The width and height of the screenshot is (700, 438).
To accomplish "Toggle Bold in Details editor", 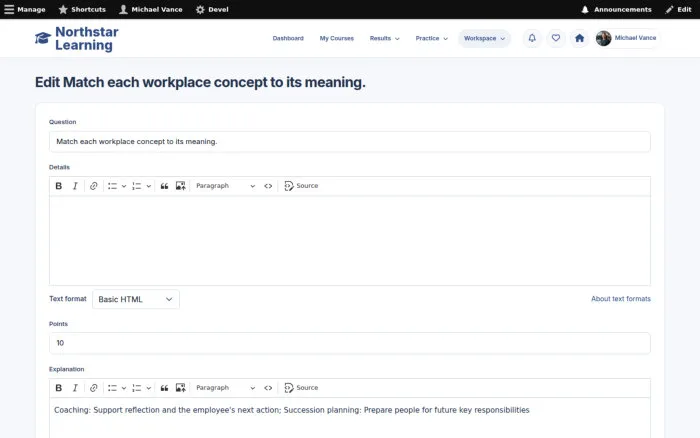I will (58, 186).
